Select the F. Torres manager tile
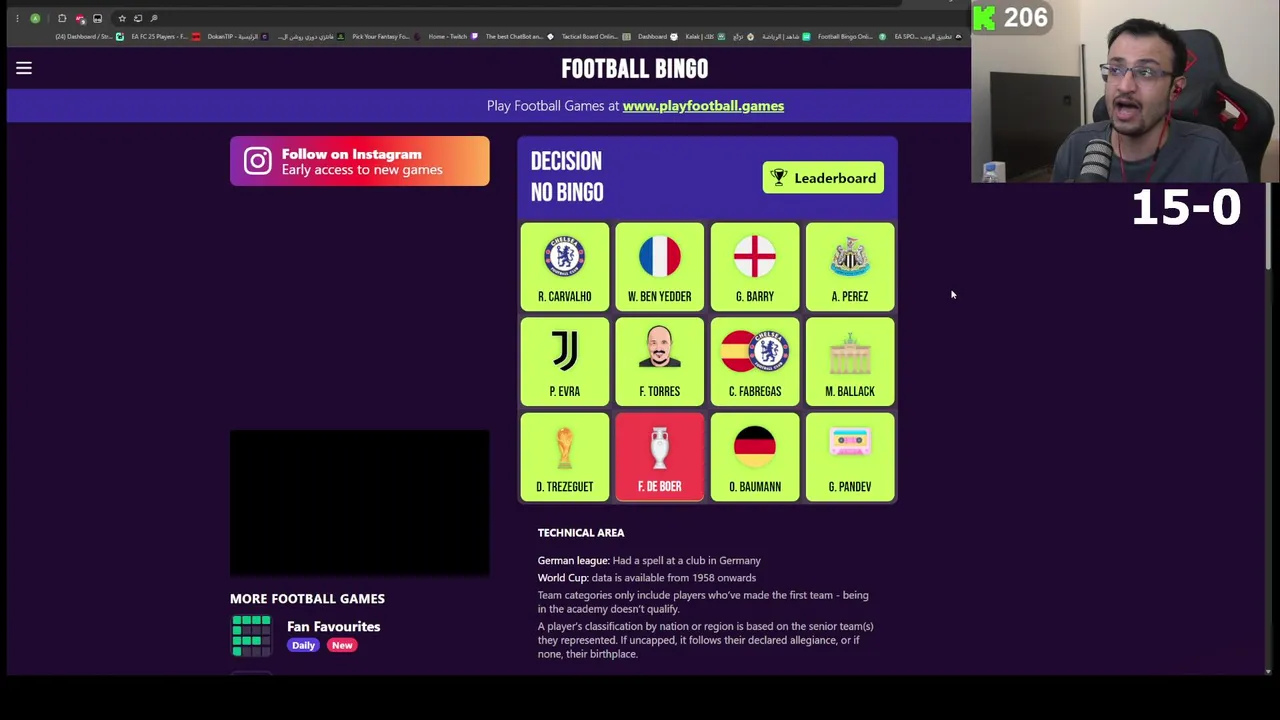This screenshot has width=1280, height=720. (659, 362)
